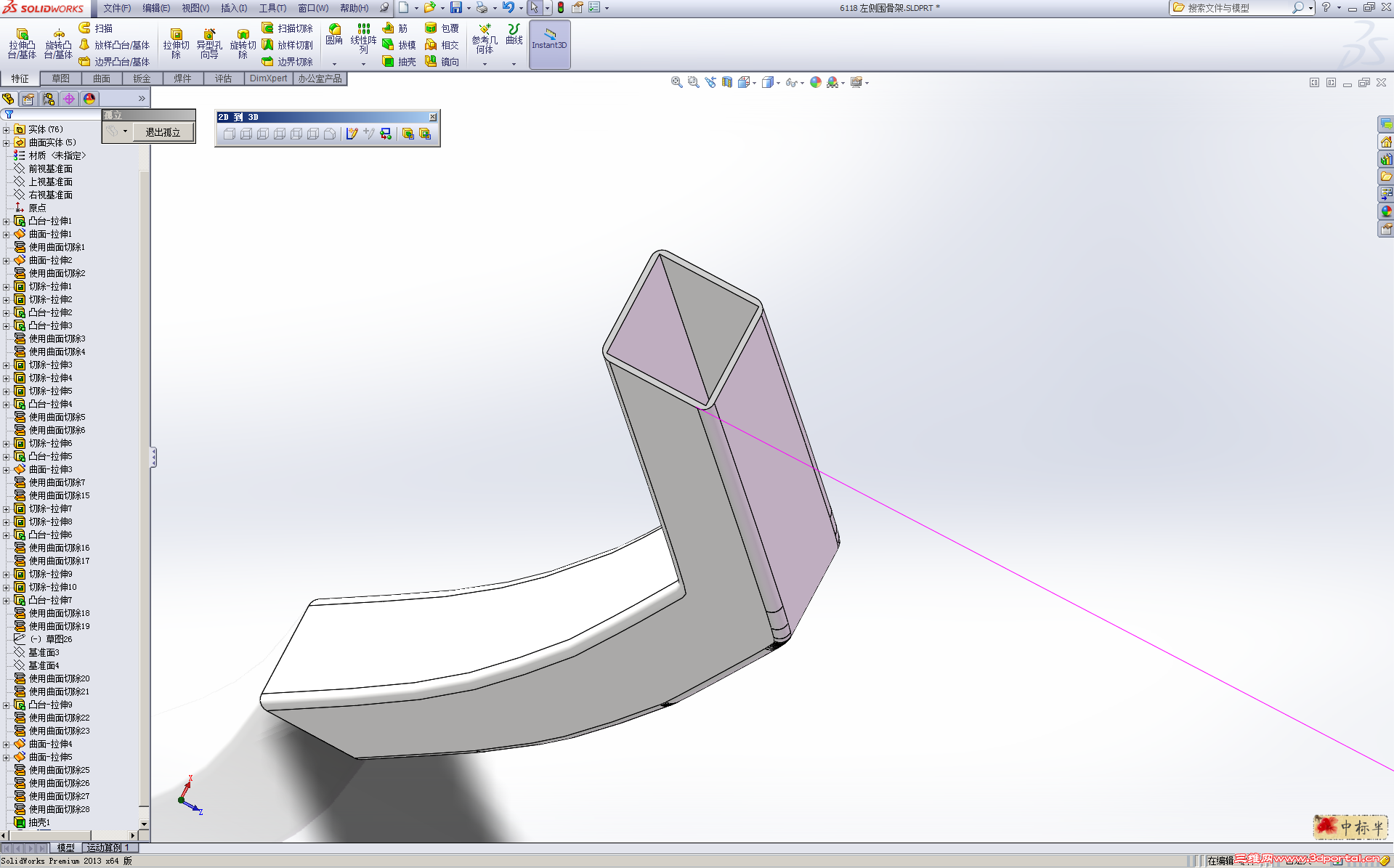Choose the 放样切割 lofted cut tool

(x=288, y=45)
